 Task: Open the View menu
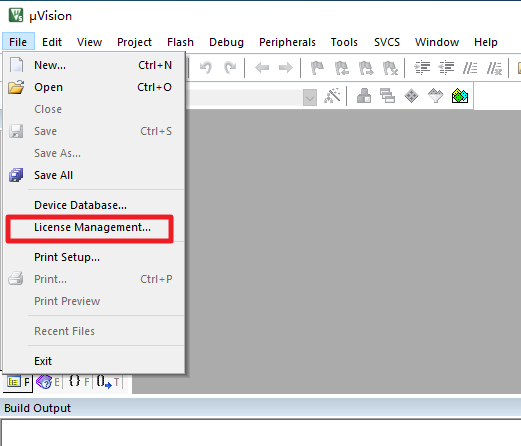click(89, 42)
